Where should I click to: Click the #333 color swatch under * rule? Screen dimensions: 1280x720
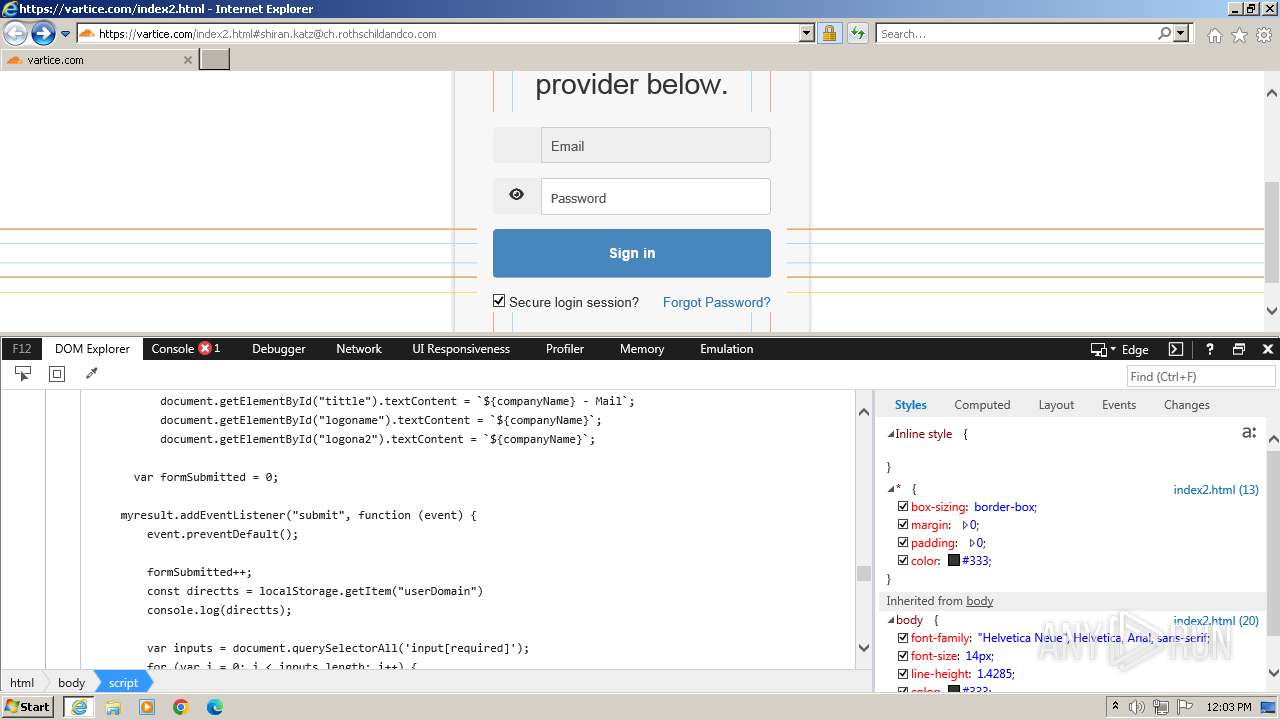tap(954, 561)
